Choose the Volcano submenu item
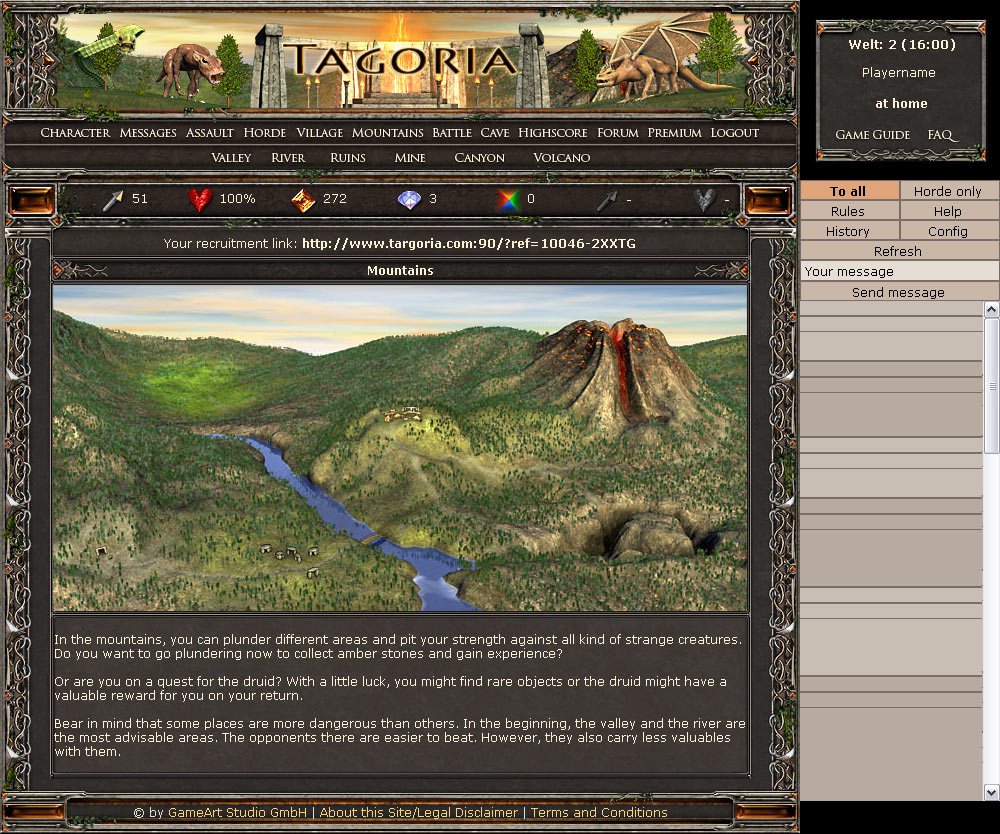 tap(562, 157)
